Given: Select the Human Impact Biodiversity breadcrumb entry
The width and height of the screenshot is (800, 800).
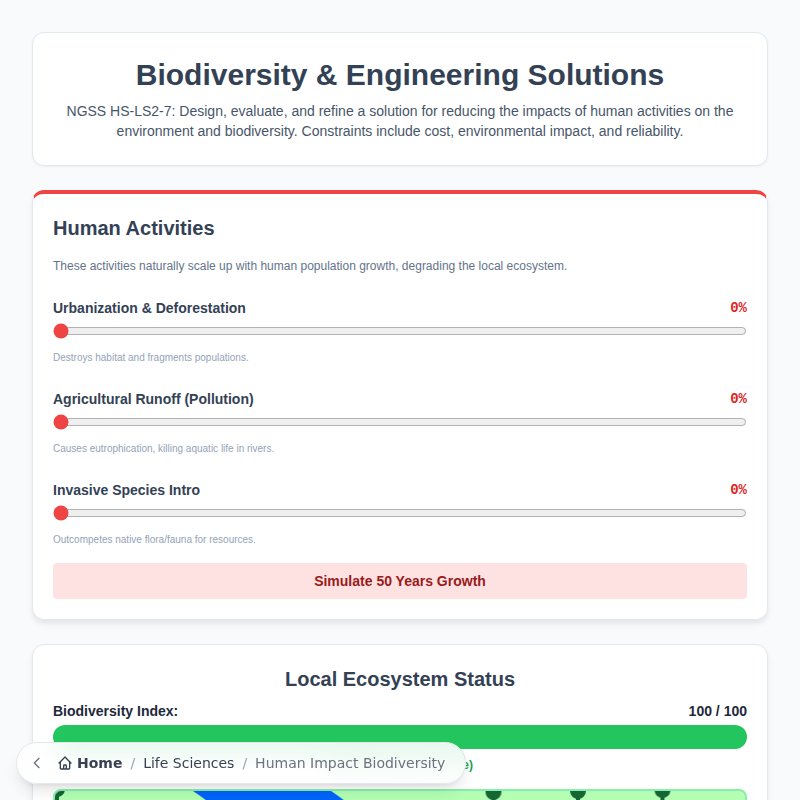Looking at the screenshot, I should [x=349, y=762].
